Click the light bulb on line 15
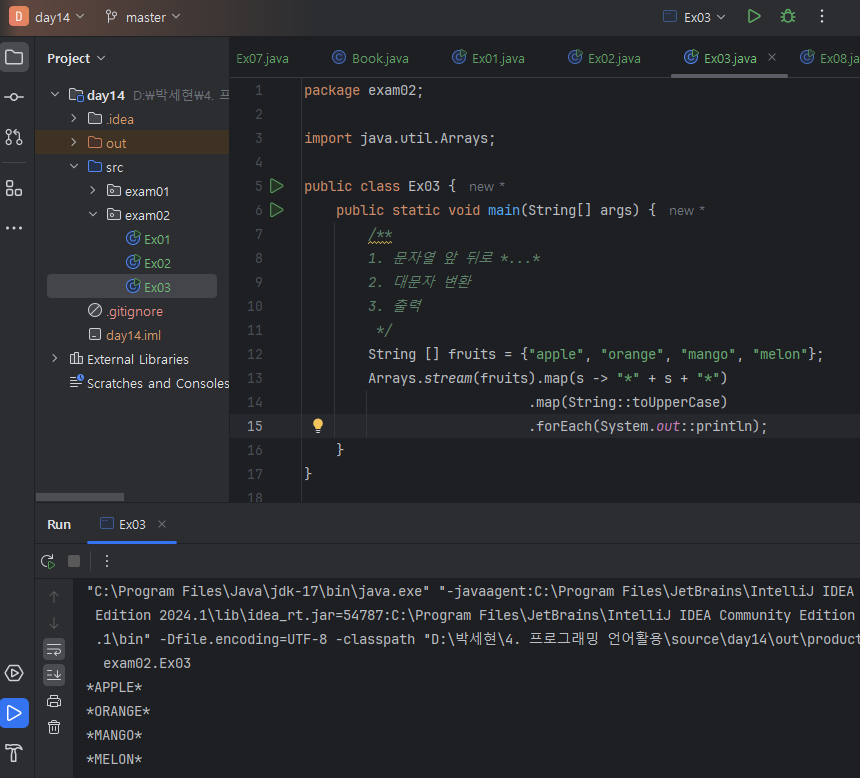This screenshot has height=778, width=860. point(318,426)
